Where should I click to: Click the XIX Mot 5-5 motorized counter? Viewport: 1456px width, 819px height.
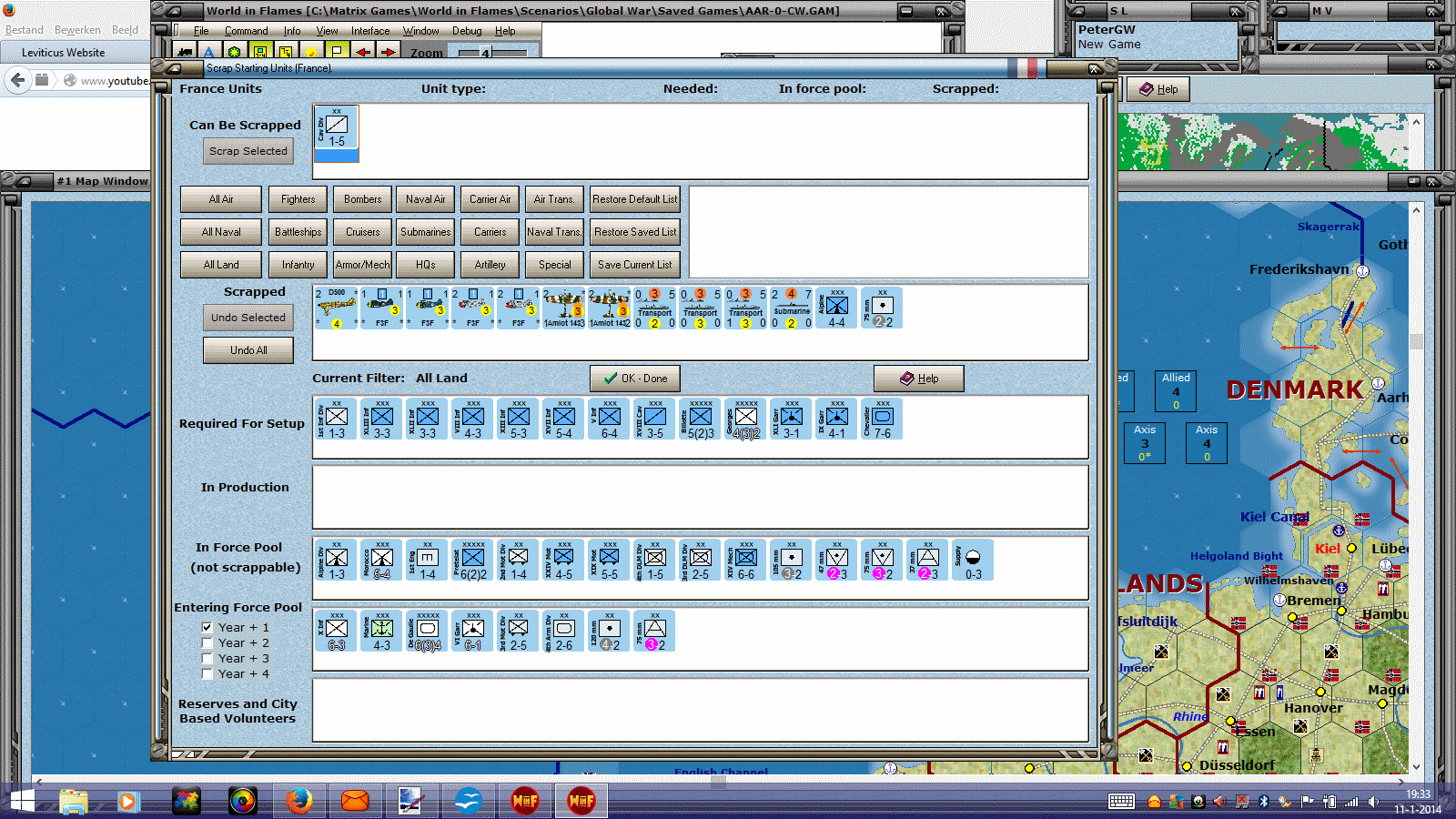pos(610,560)
